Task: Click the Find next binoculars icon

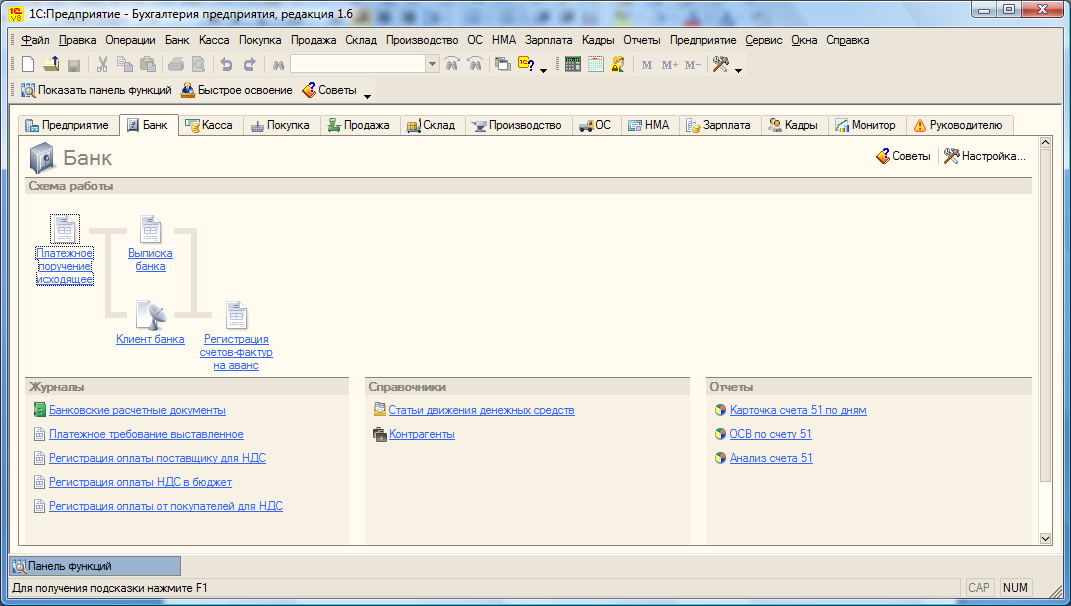Action: point(452,64)
